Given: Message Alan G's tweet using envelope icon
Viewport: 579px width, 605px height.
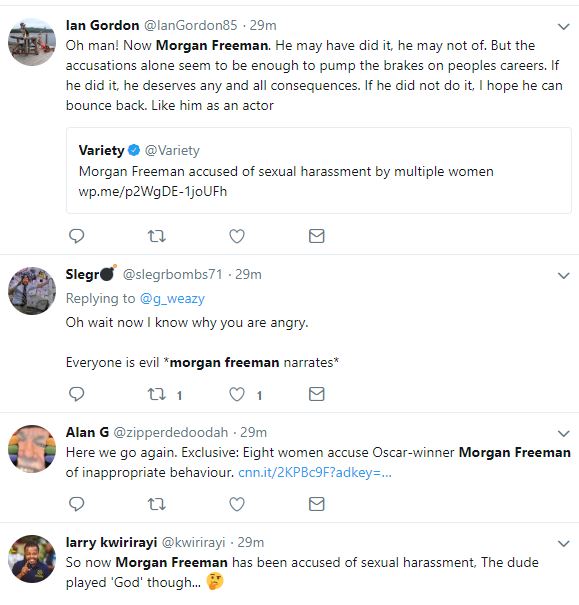Looking at the screenshot, I should tap(317, 504).
